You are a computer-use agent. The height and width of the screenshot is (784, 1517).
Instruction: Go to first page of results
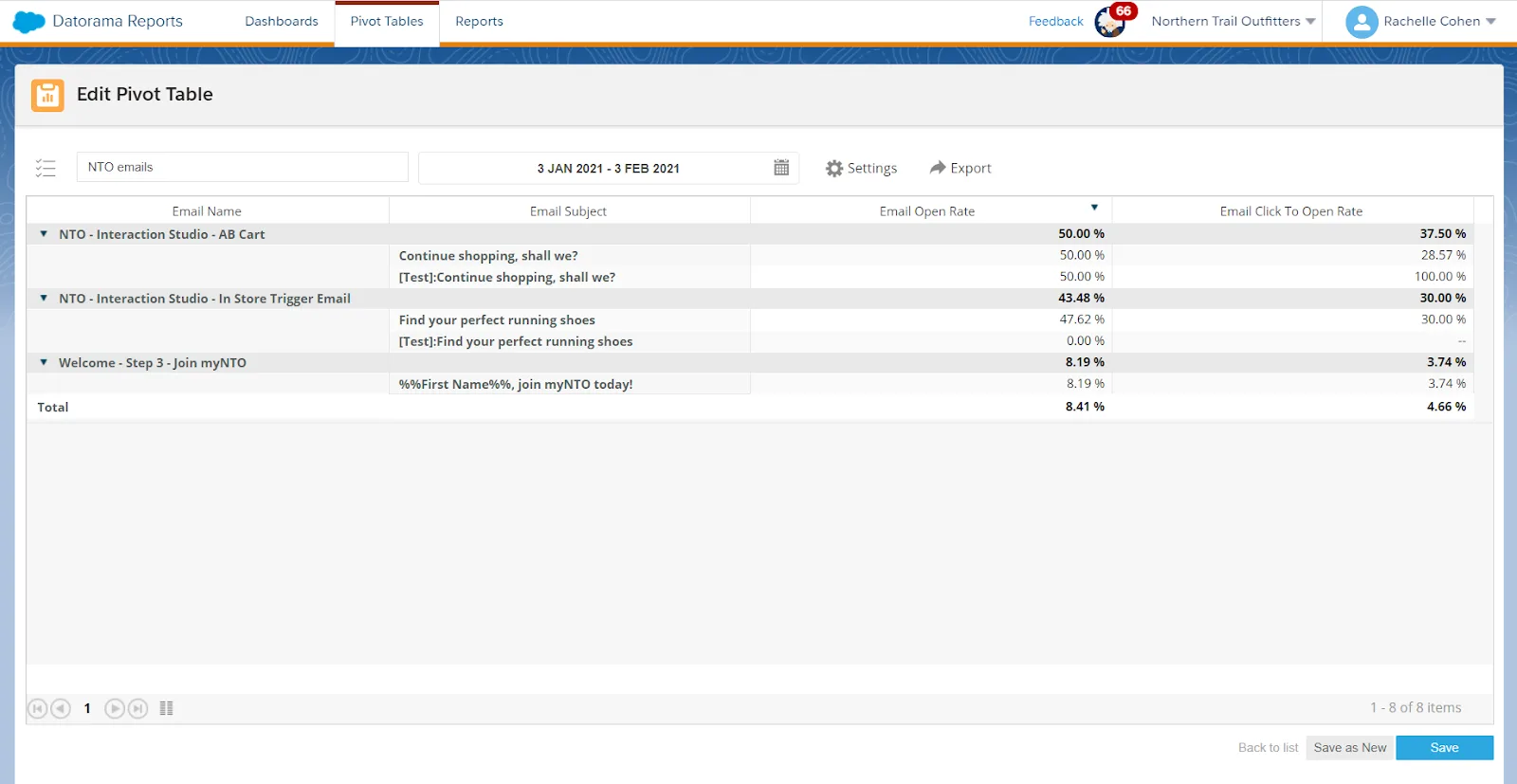click(38, 708)
